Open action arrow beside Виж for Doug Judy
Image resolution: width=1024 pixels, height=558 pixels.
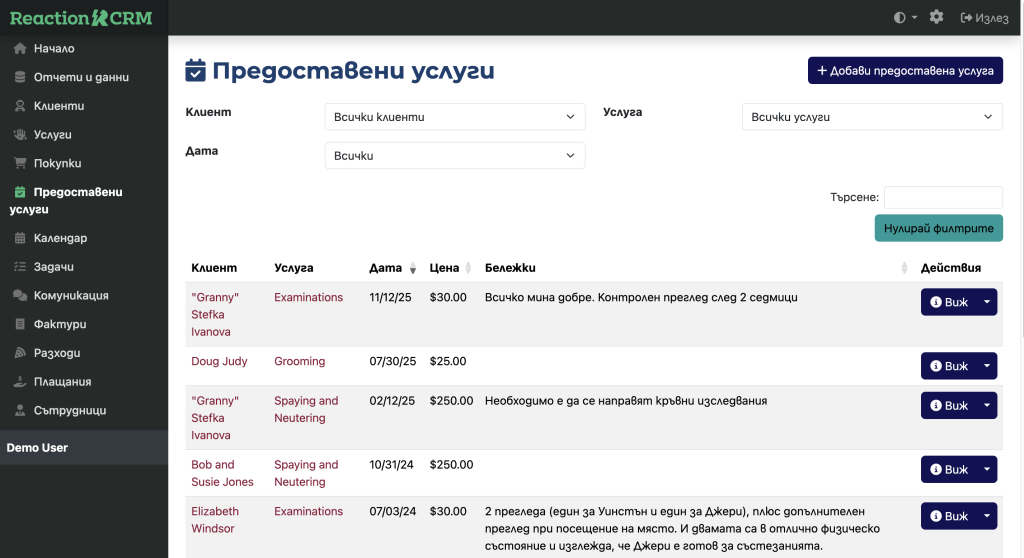click(987, 366)
